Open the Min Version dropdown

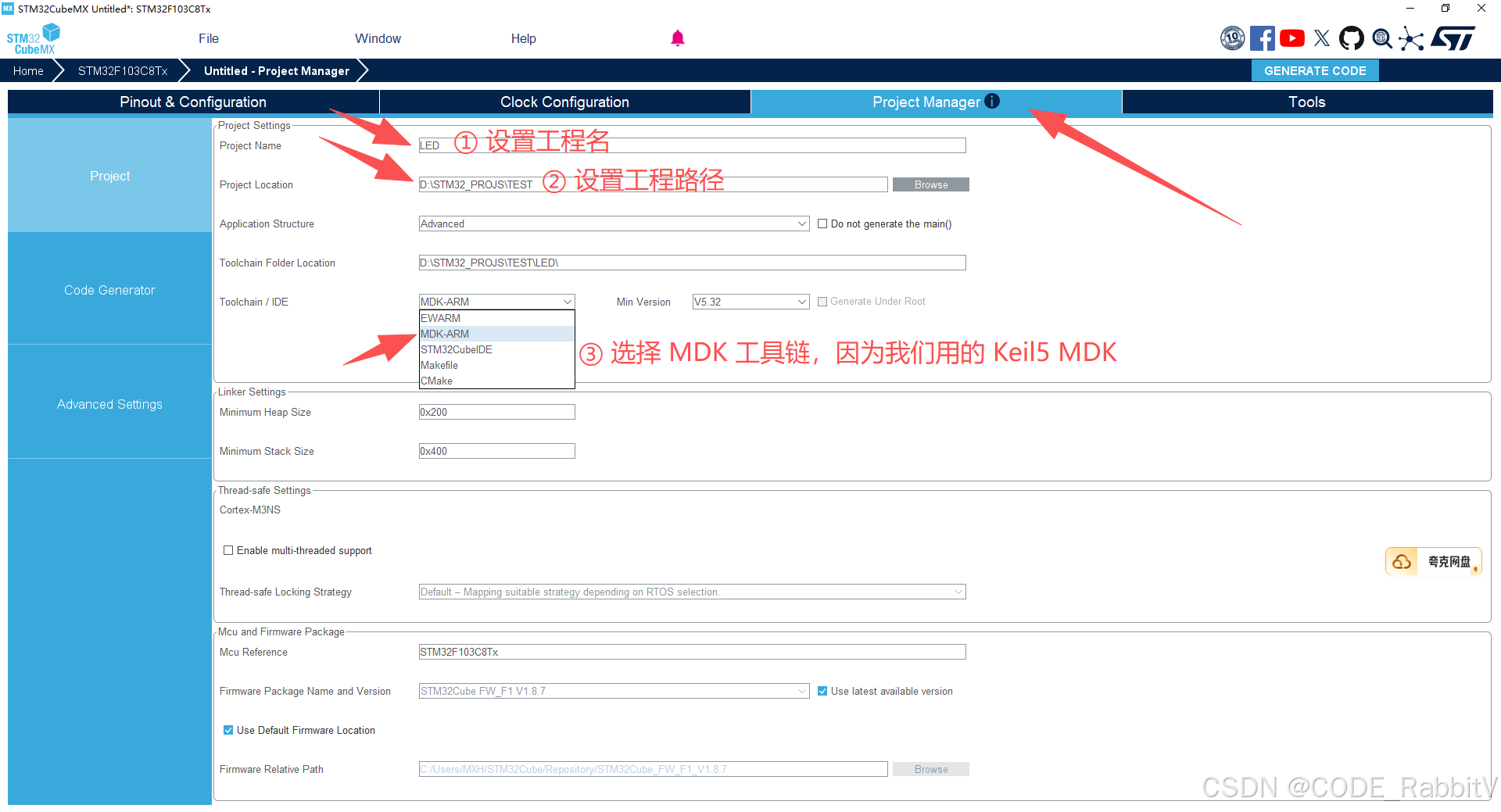point(750,302)
